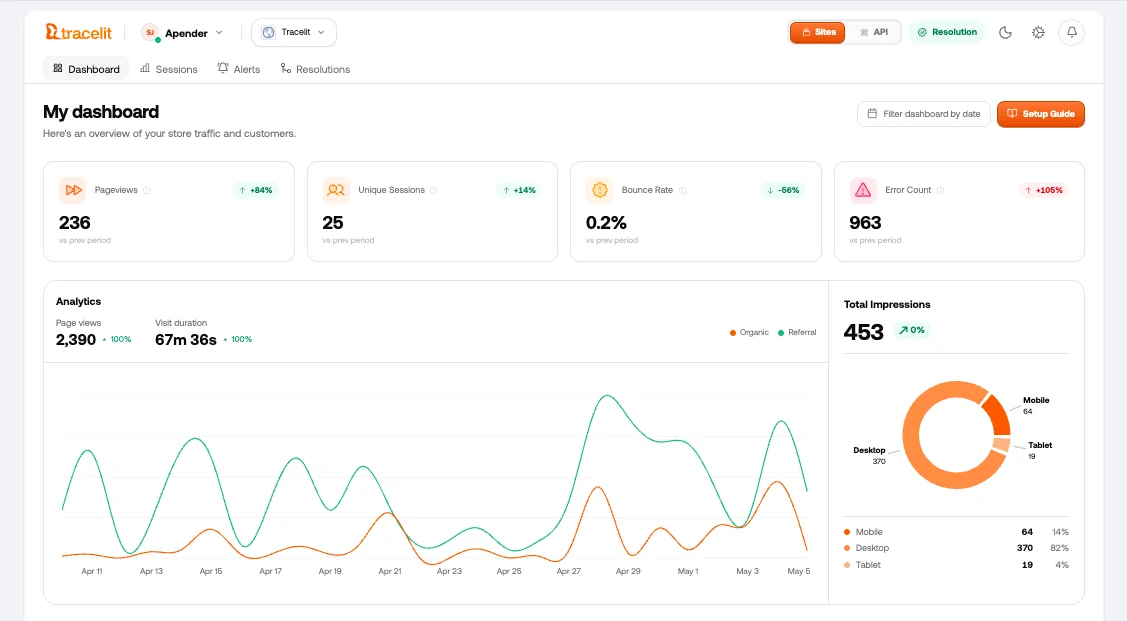Click the Analytics card title
Screen dimensions: 1127x621
(x=78, y=302)
